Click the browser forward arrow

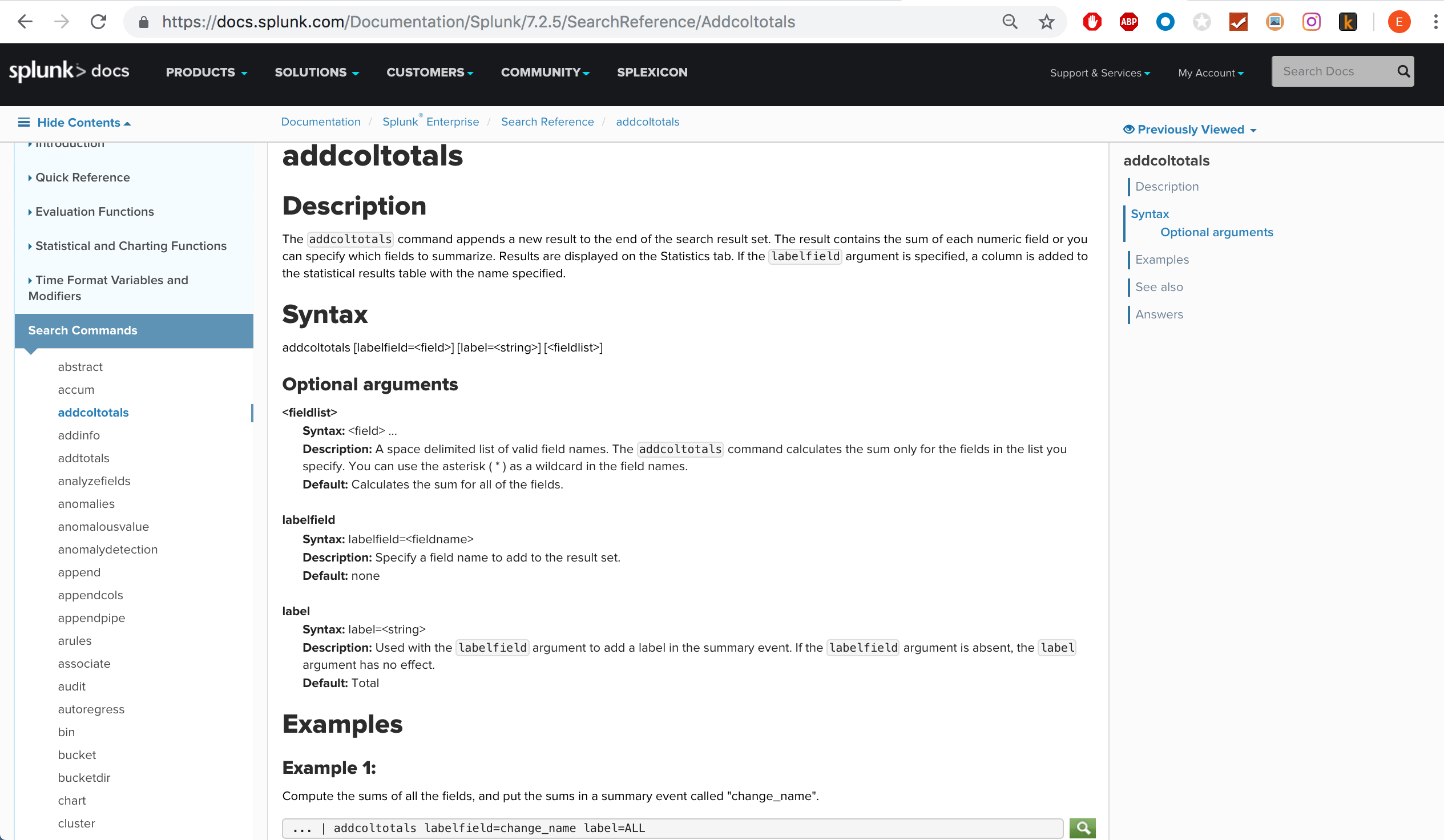click(x=61, y=22)
